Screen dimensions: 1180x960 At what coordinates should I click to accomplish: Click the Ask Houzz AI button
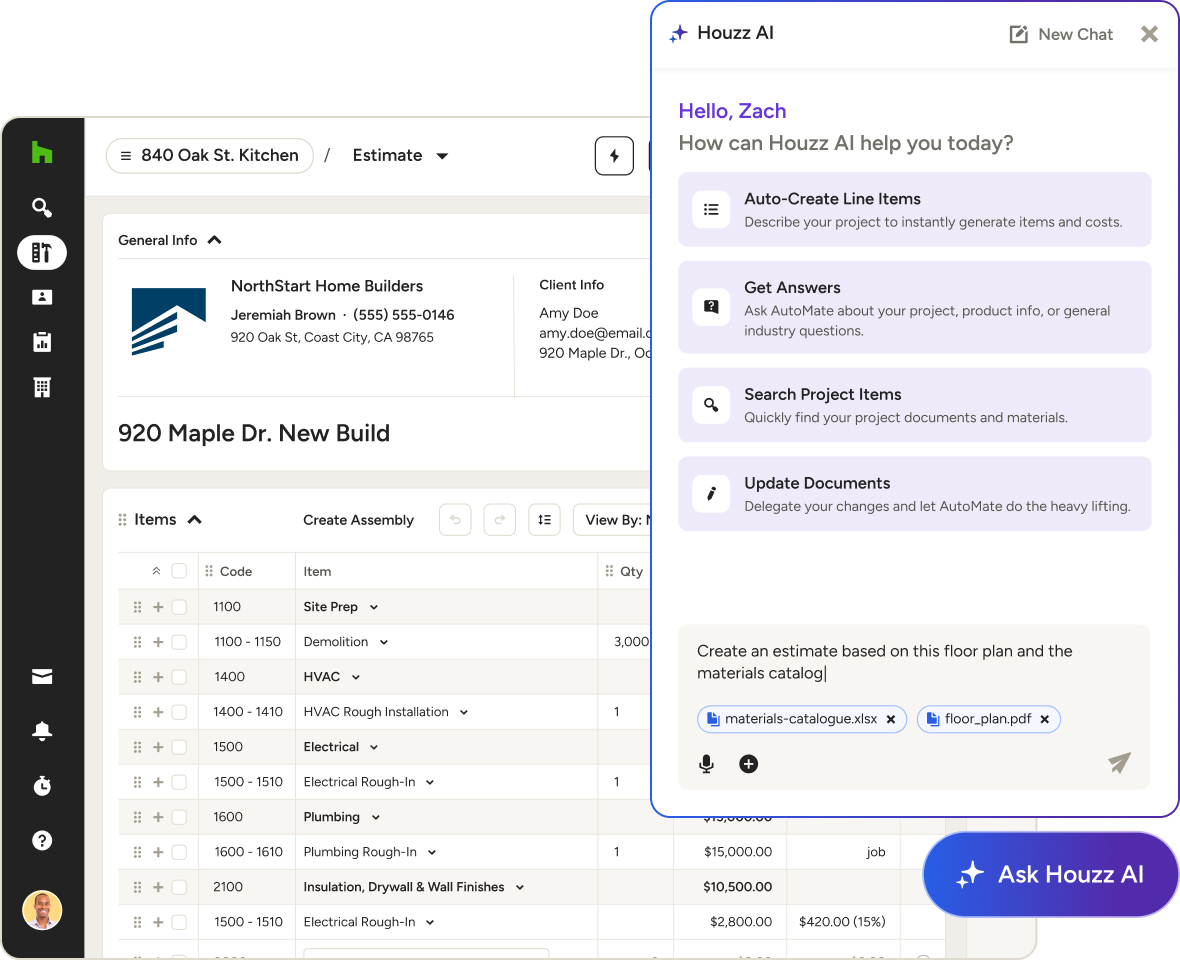point(1050,874)
